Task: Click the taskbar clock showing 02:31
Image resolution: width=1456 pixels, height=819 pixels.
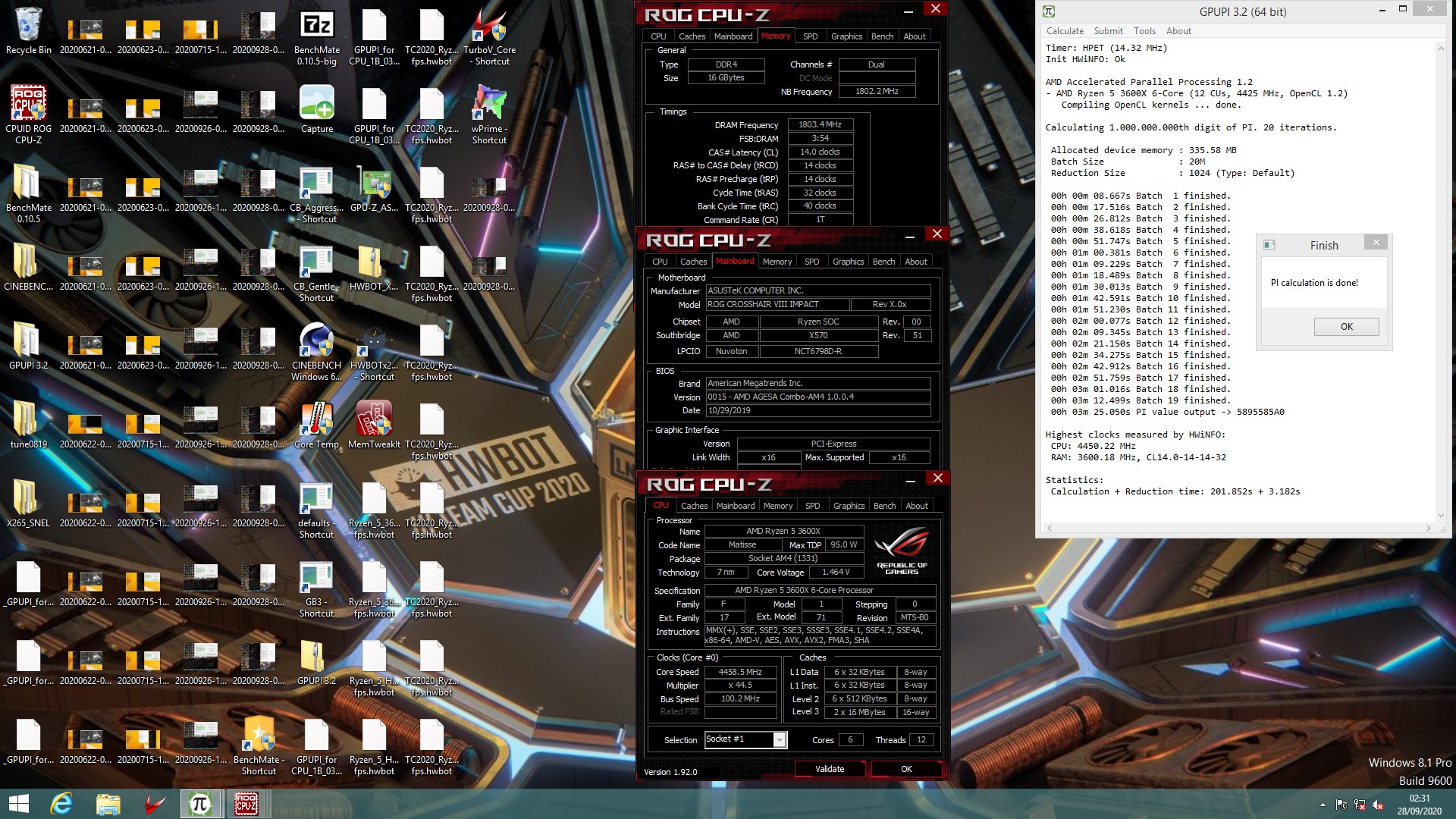Action: click(x=1419, y=805)
